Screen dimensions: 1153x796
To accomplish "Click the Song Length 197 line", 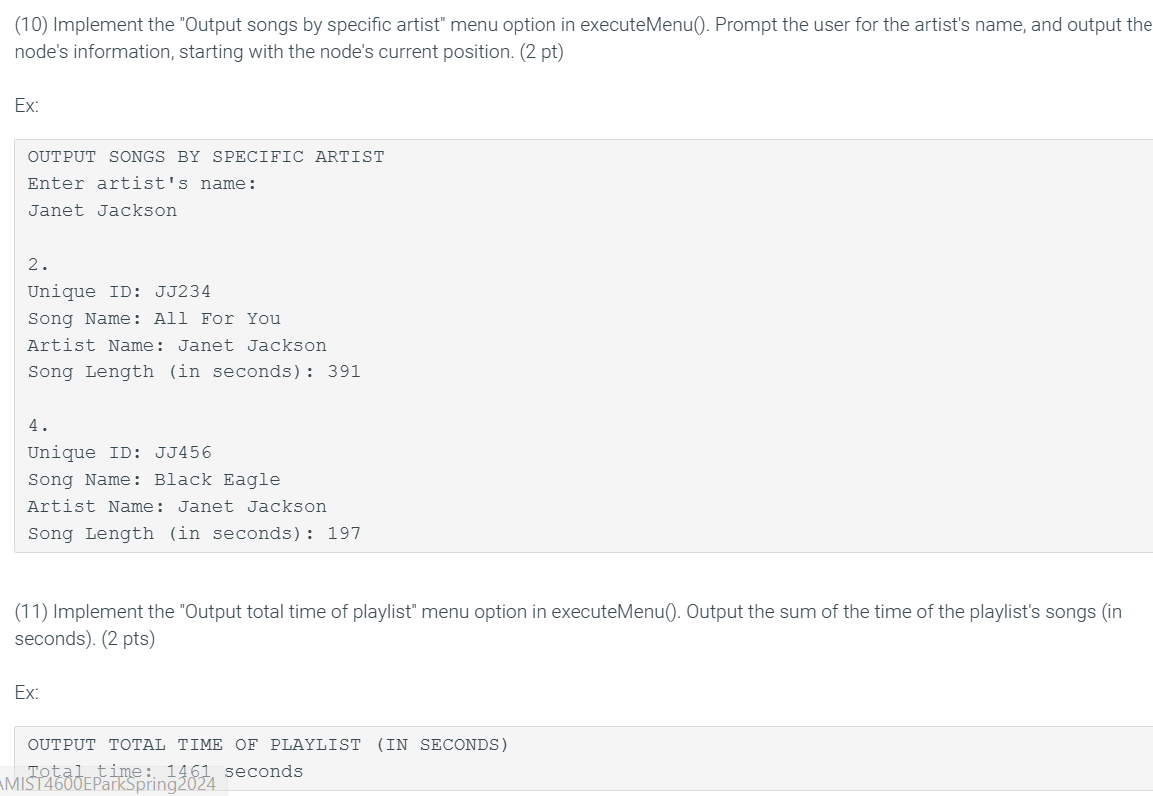I will click(194, 534).
